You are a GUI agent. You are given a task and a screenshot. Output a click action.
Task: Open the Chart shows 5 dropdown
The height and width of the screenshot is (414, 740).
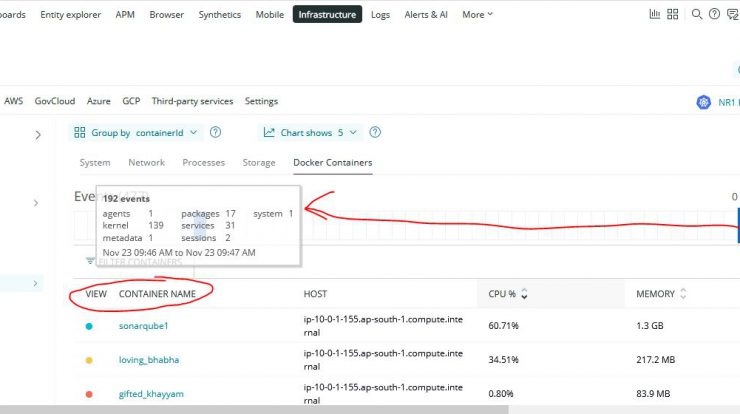point(310,133)
